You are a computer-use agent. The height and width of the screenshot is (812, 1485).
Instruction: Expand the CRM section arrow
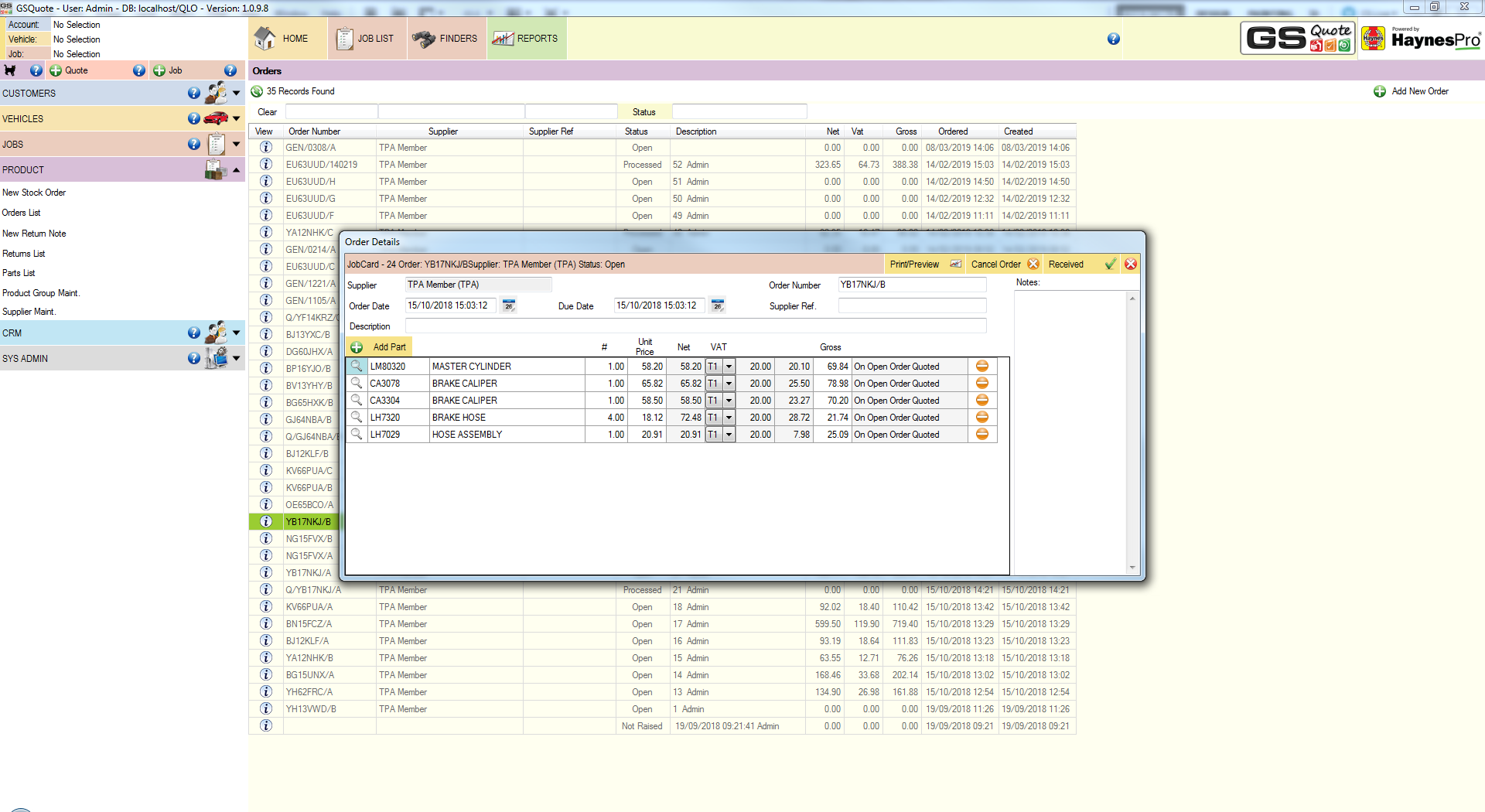click(x=237, y=333)
